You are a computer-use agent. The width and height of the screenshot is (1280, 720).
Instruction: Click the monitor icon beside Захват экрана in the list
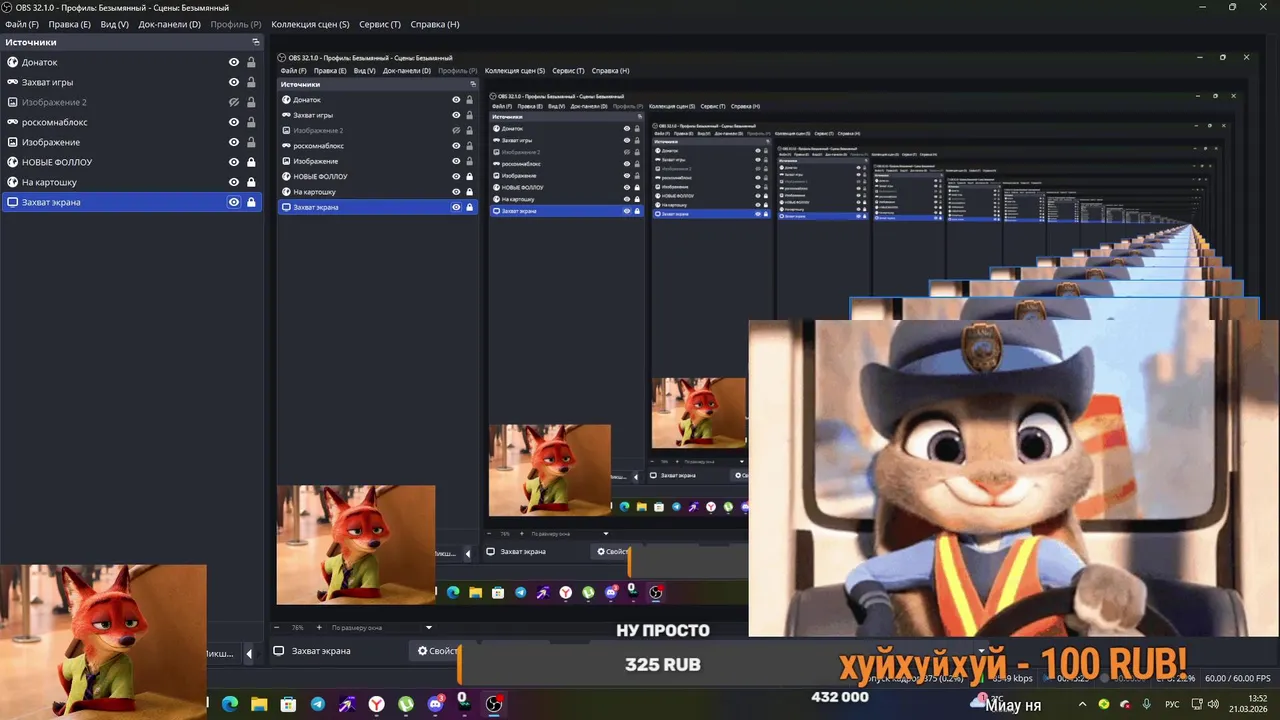click(x=12, y=202)
